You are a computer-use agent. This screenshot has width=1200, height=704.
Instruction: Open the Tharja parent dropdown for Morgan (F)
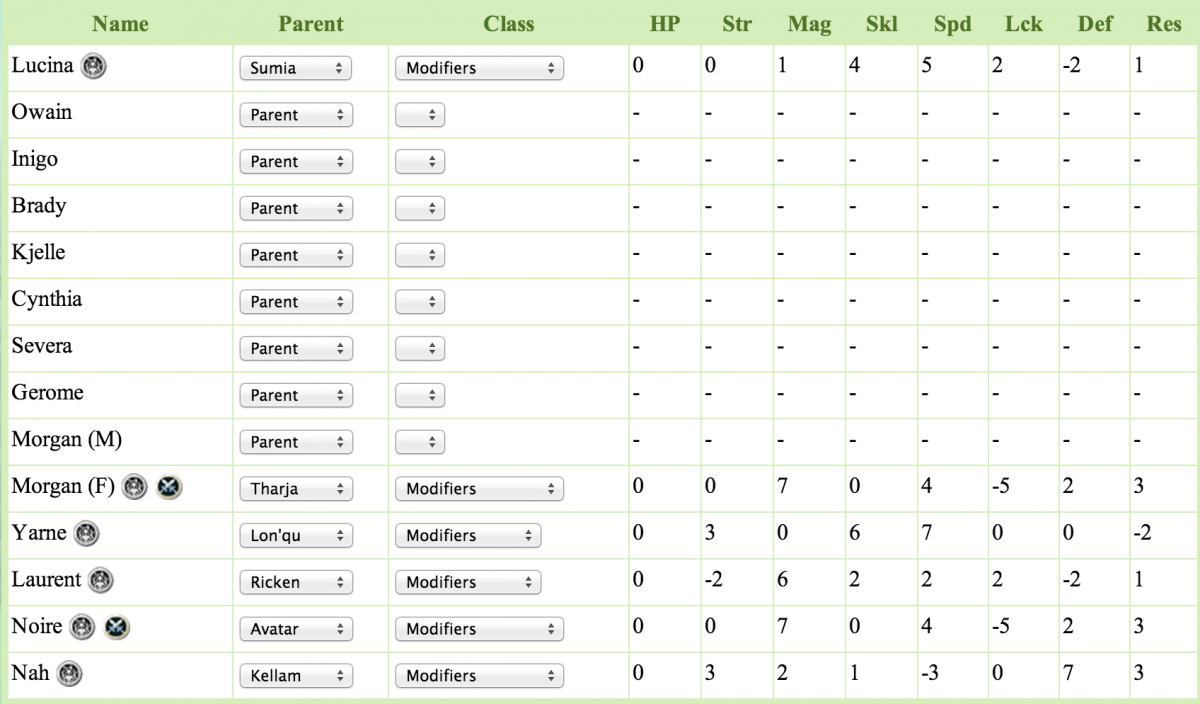click(296, 489)
